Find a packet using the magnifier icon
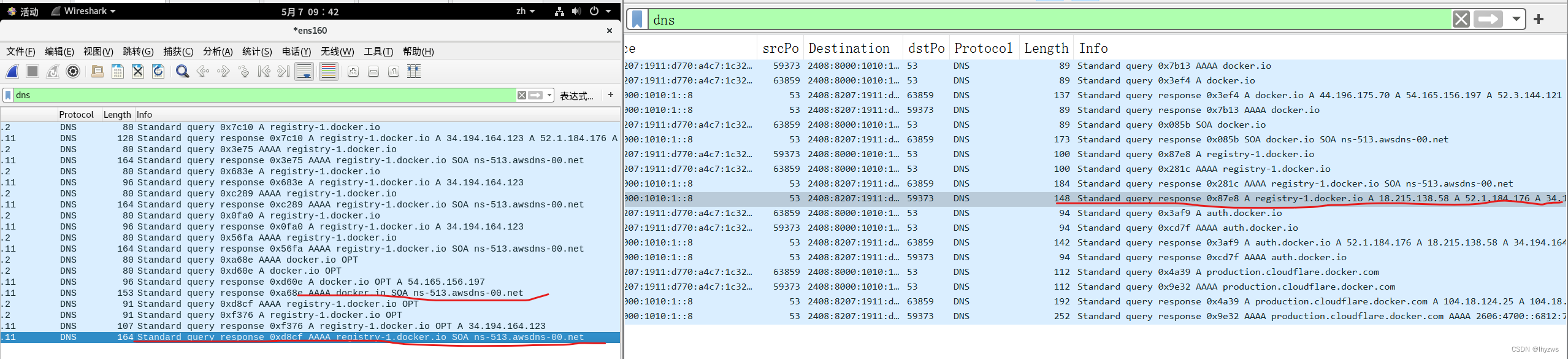 182,72
